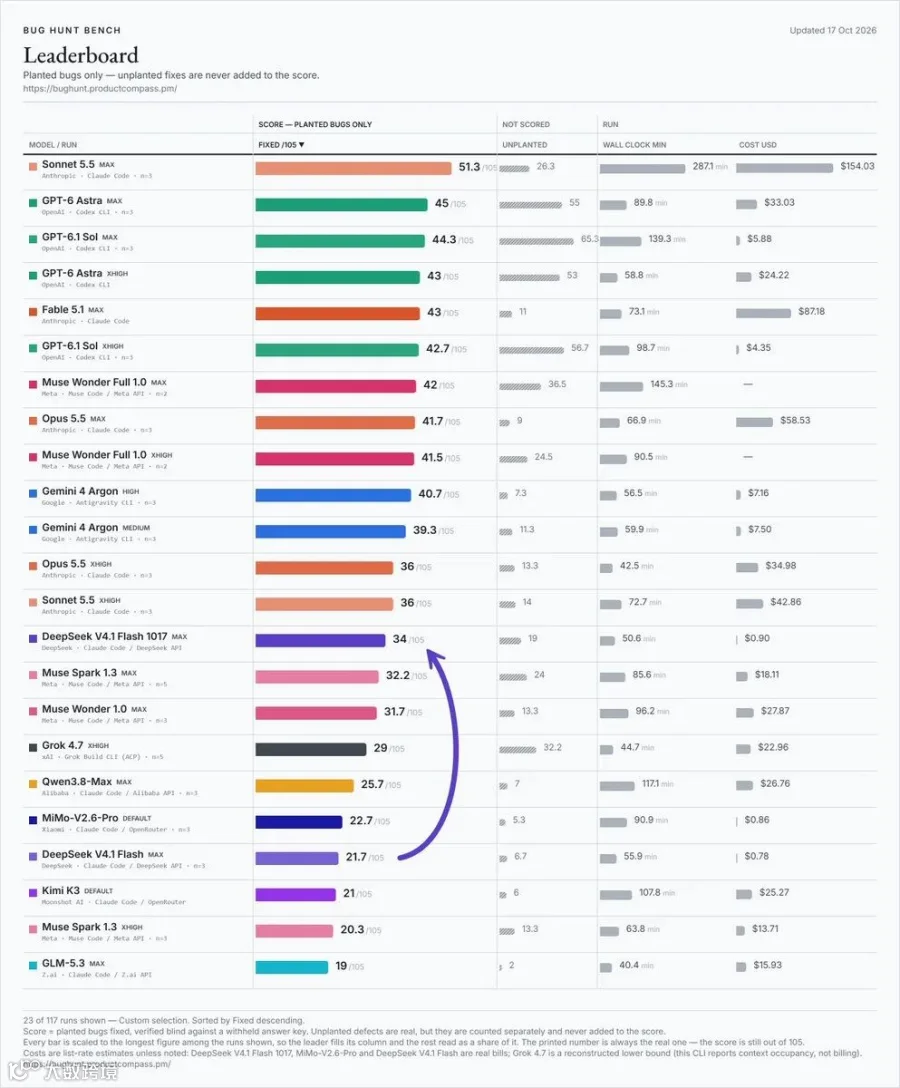Click the UNPLANTED column header
Image resolution: width=900 pixels, height=1088 pixels.
tap(525, 145)
